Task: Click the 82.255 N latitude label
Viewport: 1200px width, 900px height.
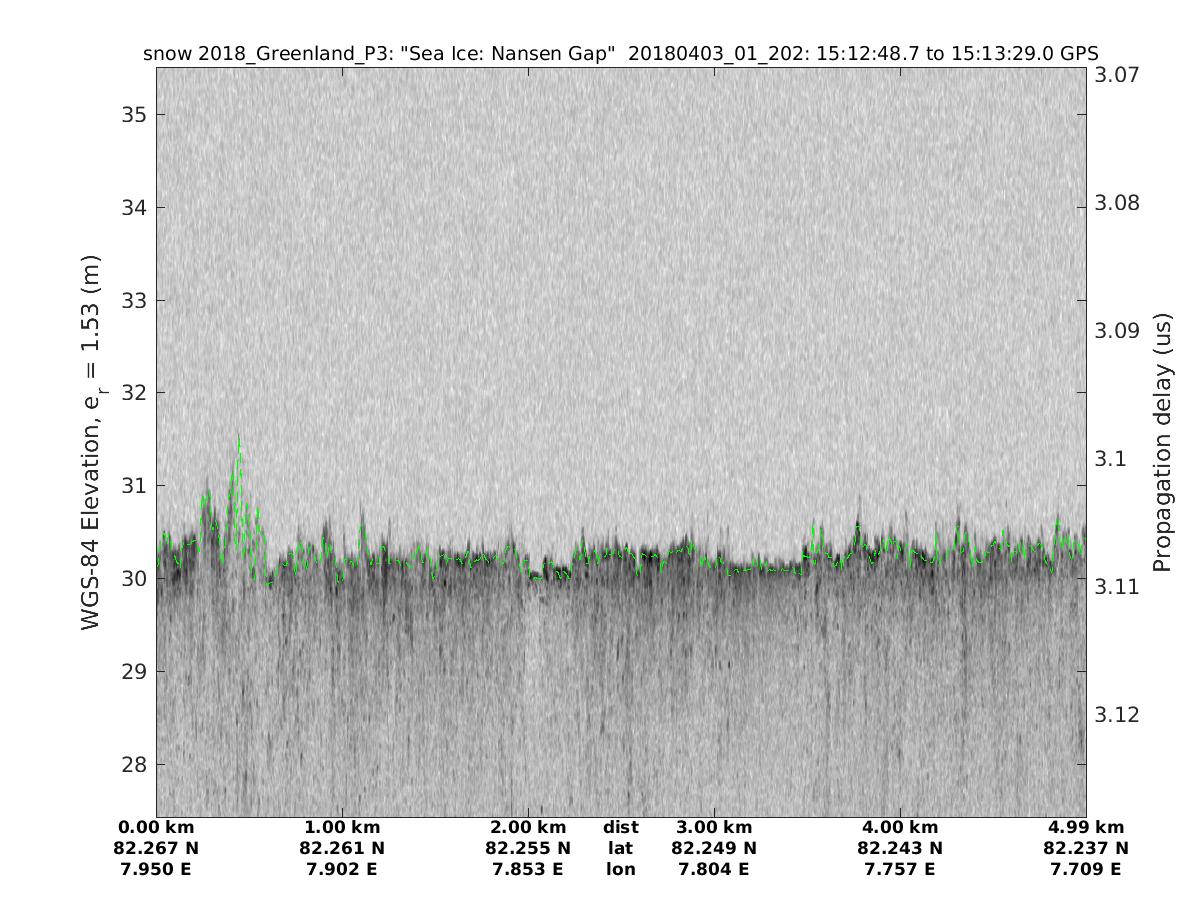Action: click(x=528, y=848)
